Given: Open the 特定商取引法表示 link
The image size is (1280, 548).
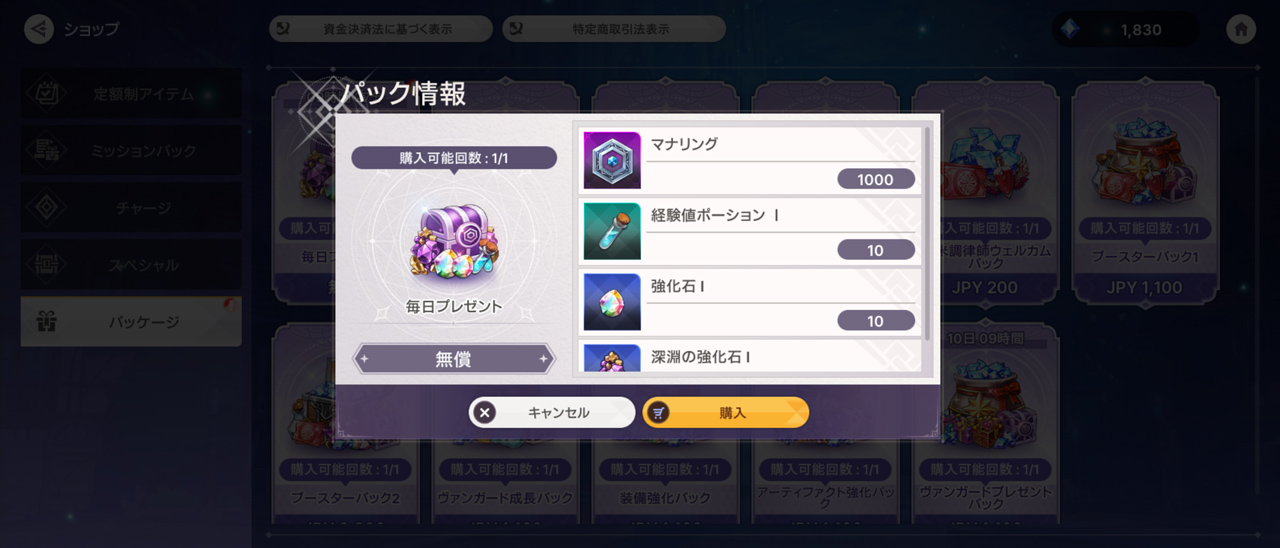Looking at the screenshot, I should tap(614, 29).
